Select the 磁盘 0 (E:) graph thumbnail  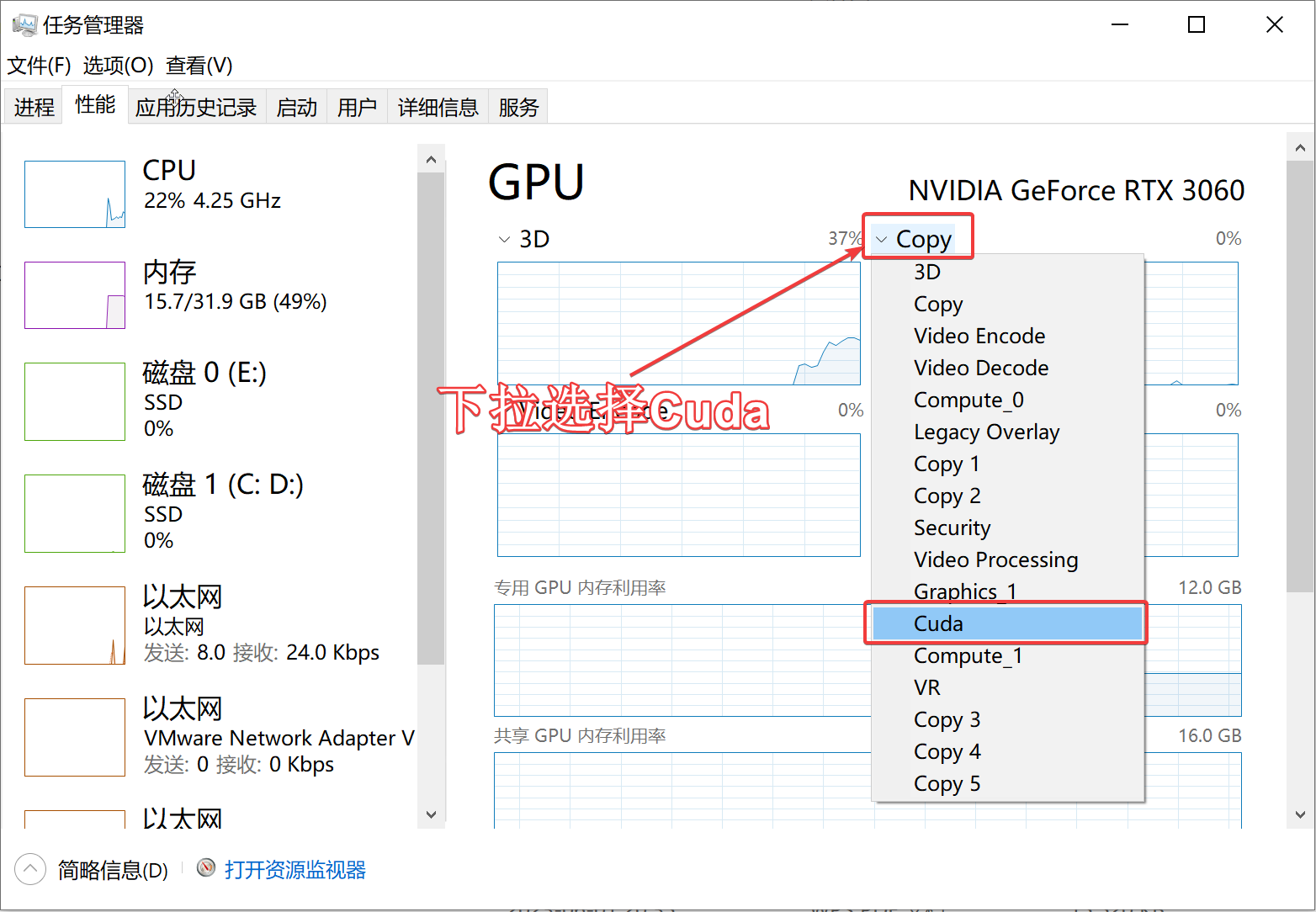[x=75, y=401]
